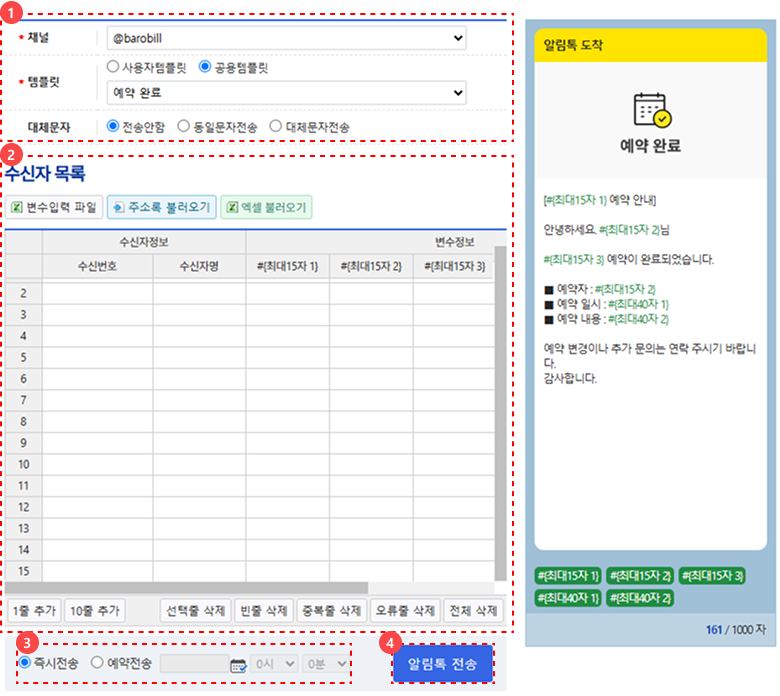Add ten rows with 10줄 추가
This screenshot has width=780, height=696.
pyautogui.click(x=95, y=610)
